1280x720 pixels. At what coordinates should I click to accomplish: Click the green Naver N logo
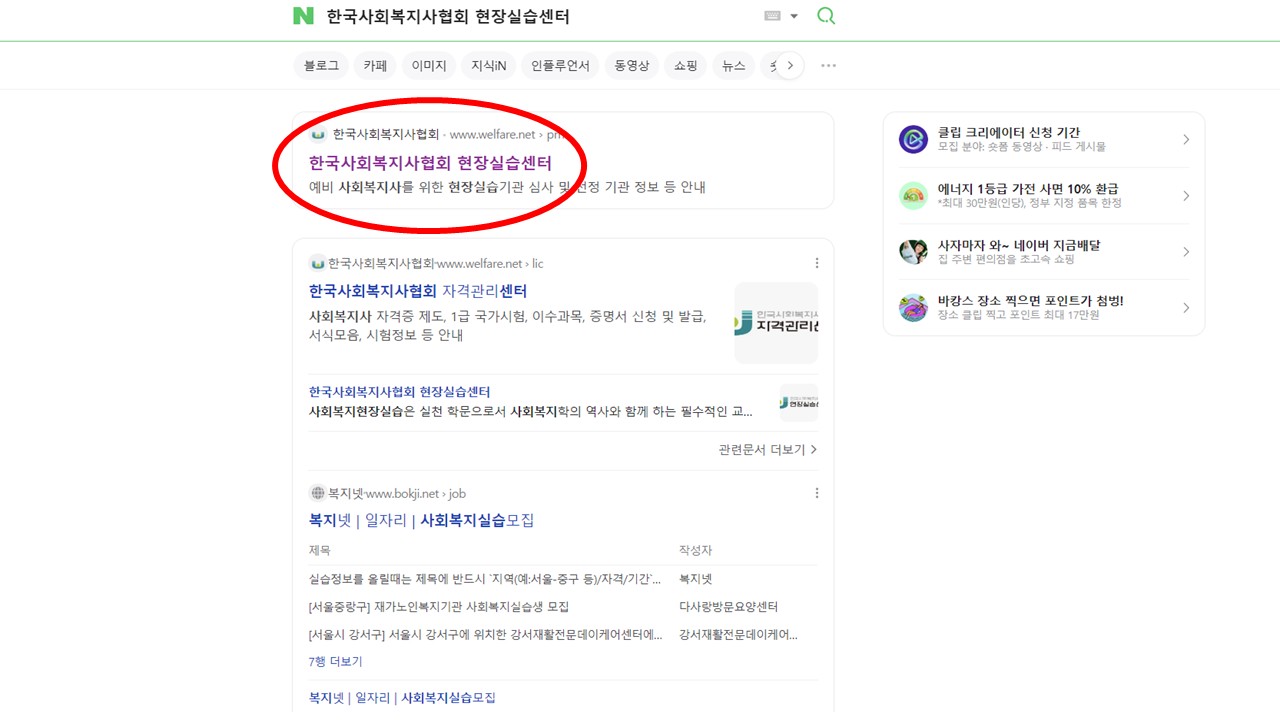[303, 16]
